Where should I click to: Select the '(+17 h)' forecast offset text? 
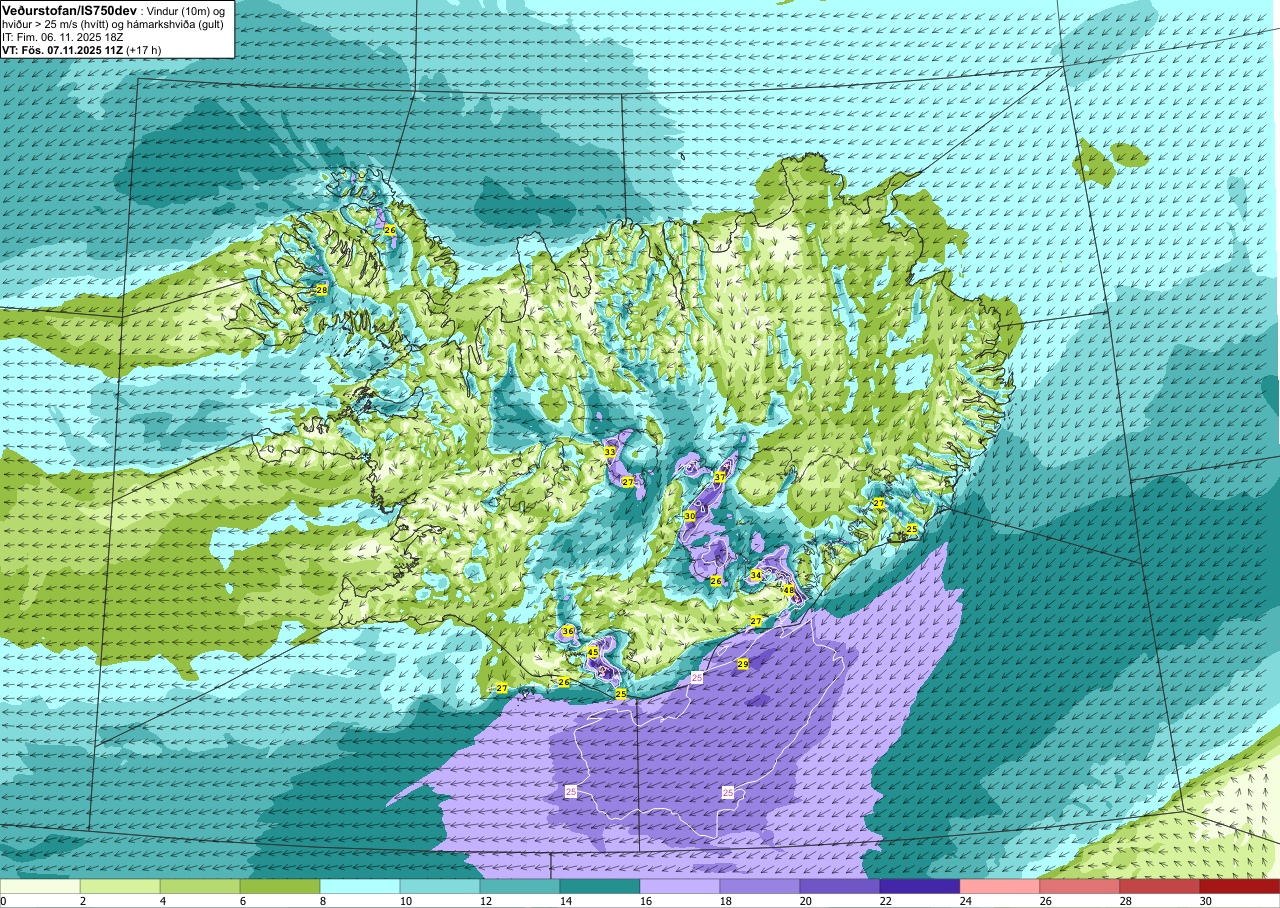(144, 49)
